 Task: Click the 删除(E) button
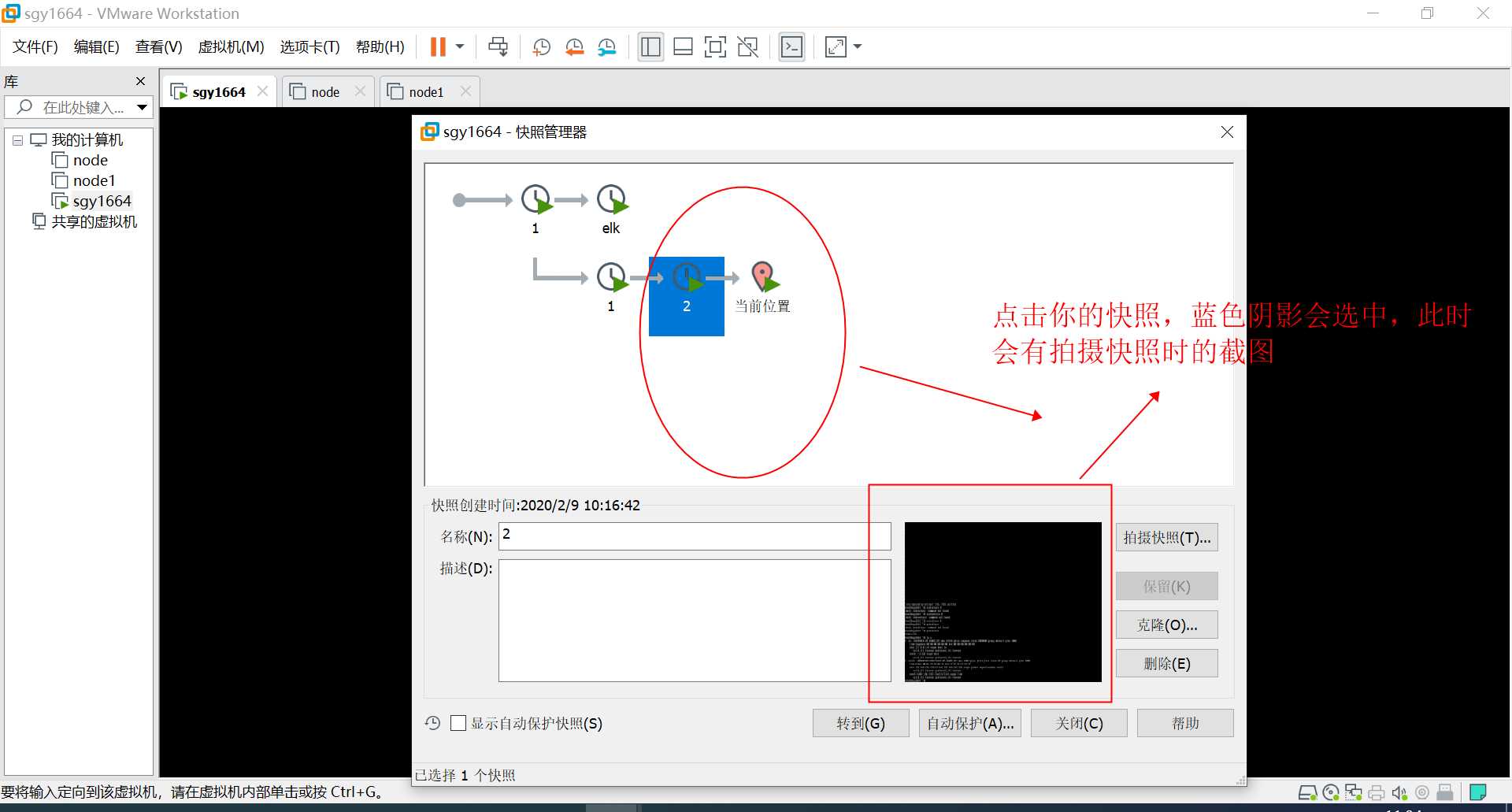coord(1166,663)
